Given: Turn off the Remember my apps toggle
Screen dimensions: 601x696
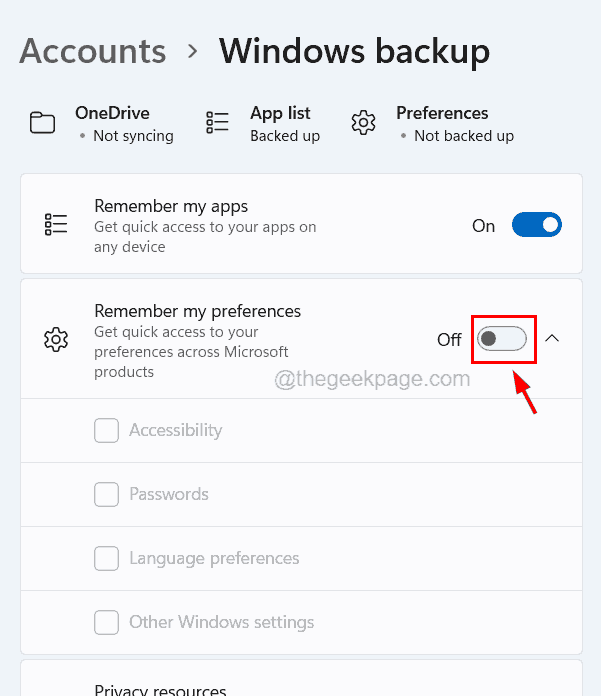Looking at the screenshot, I should tap(537, 226).
